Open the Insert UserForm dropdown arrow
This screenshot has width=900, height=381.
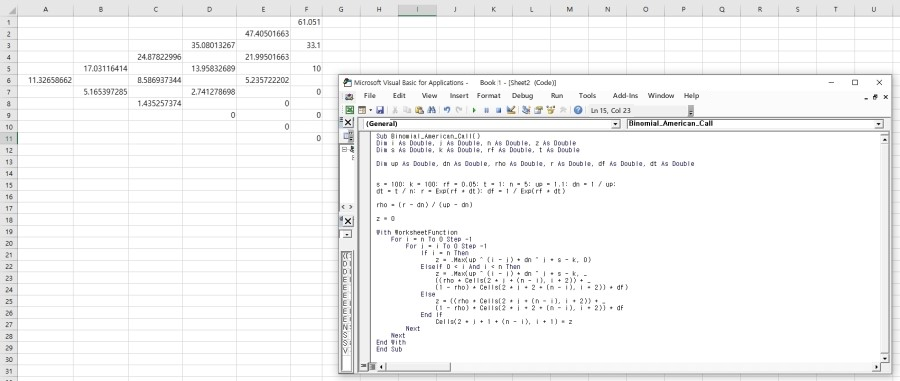tap(370, 110)
